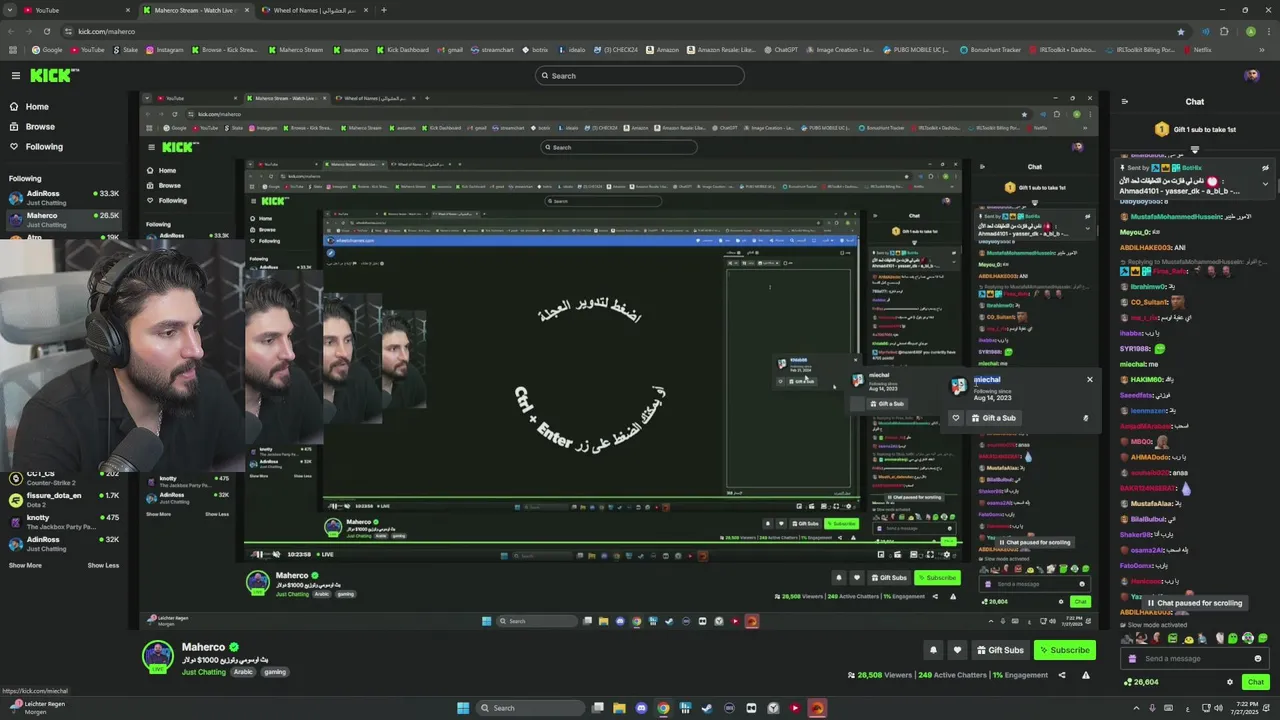Bookmark this page star icon

point(1181,31)
